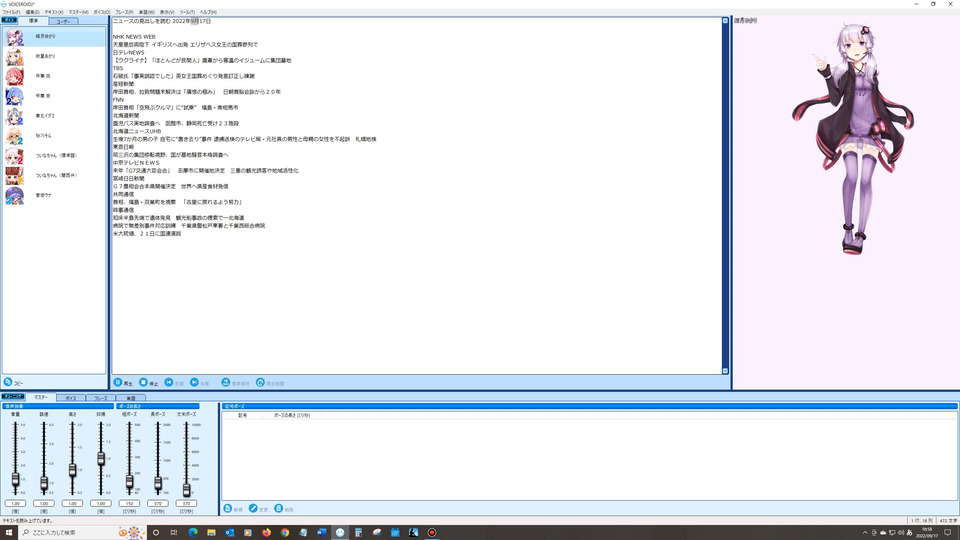Open the テキスト menu

54,12
